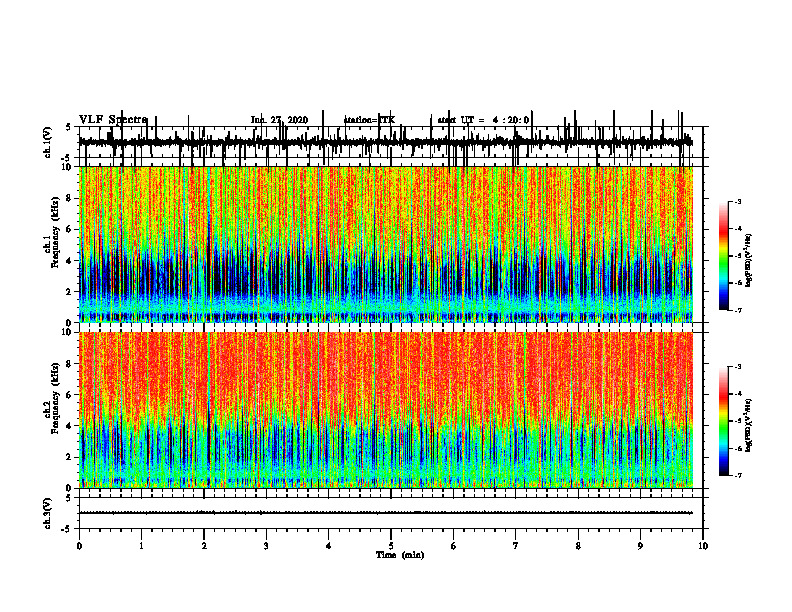Click the "VLF Spectra" plot title
The width and height of the screenshot is (792, 612).
click(113, 120)
